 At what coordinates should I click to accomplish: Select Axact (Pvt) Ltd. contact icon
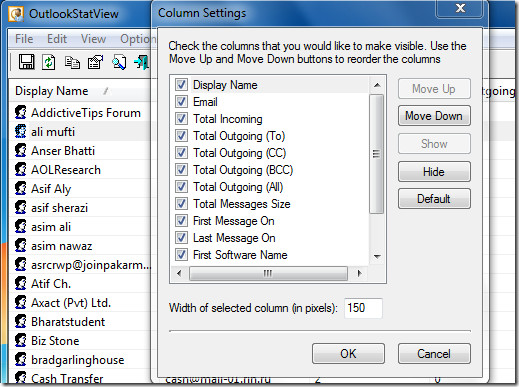pyautogui.click(x=21, y=302)
